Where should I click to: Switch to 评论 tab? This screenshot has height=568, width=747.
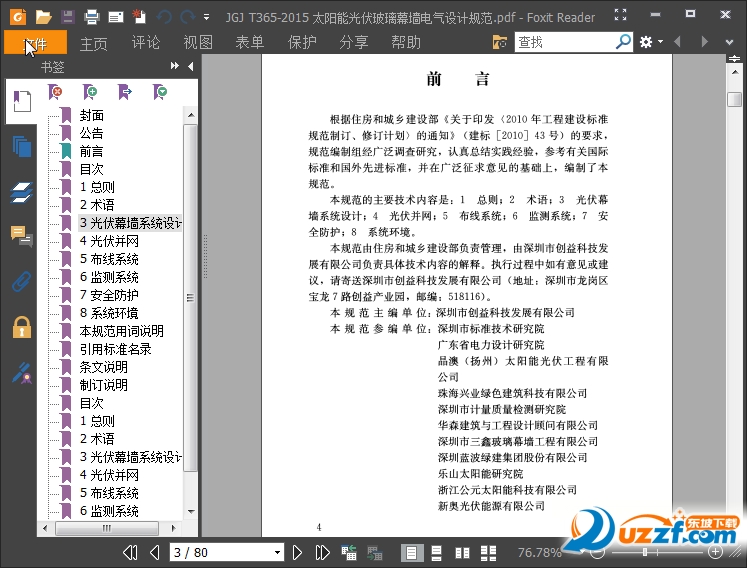click(x=145, y=42)
